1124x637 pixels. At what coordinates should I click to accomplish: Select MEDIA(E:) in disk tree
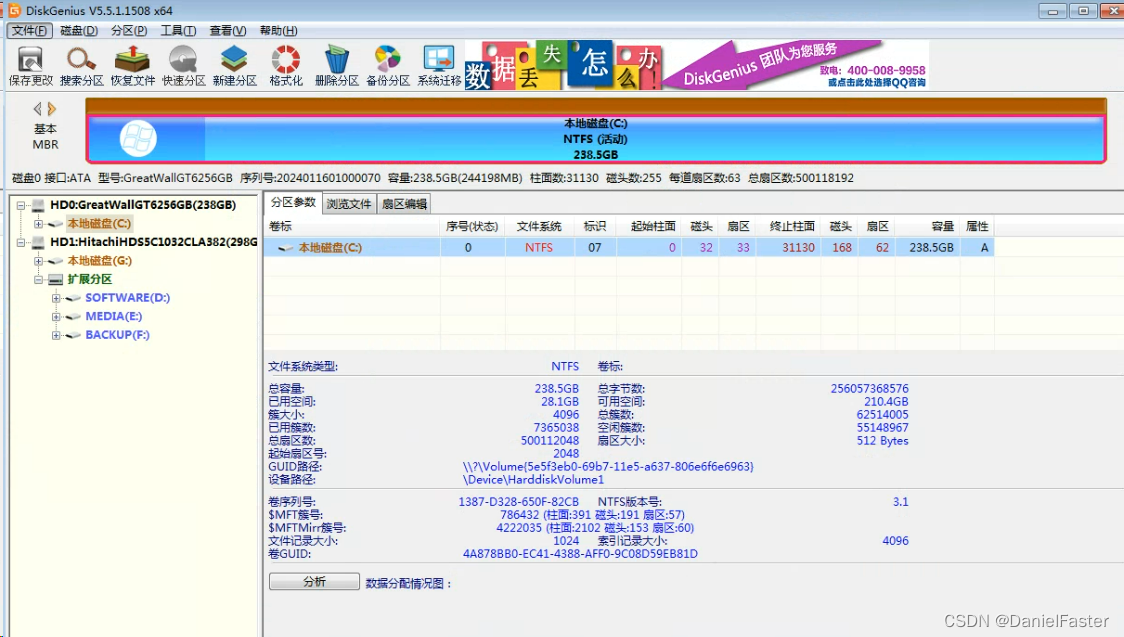[x=114, y=317]
